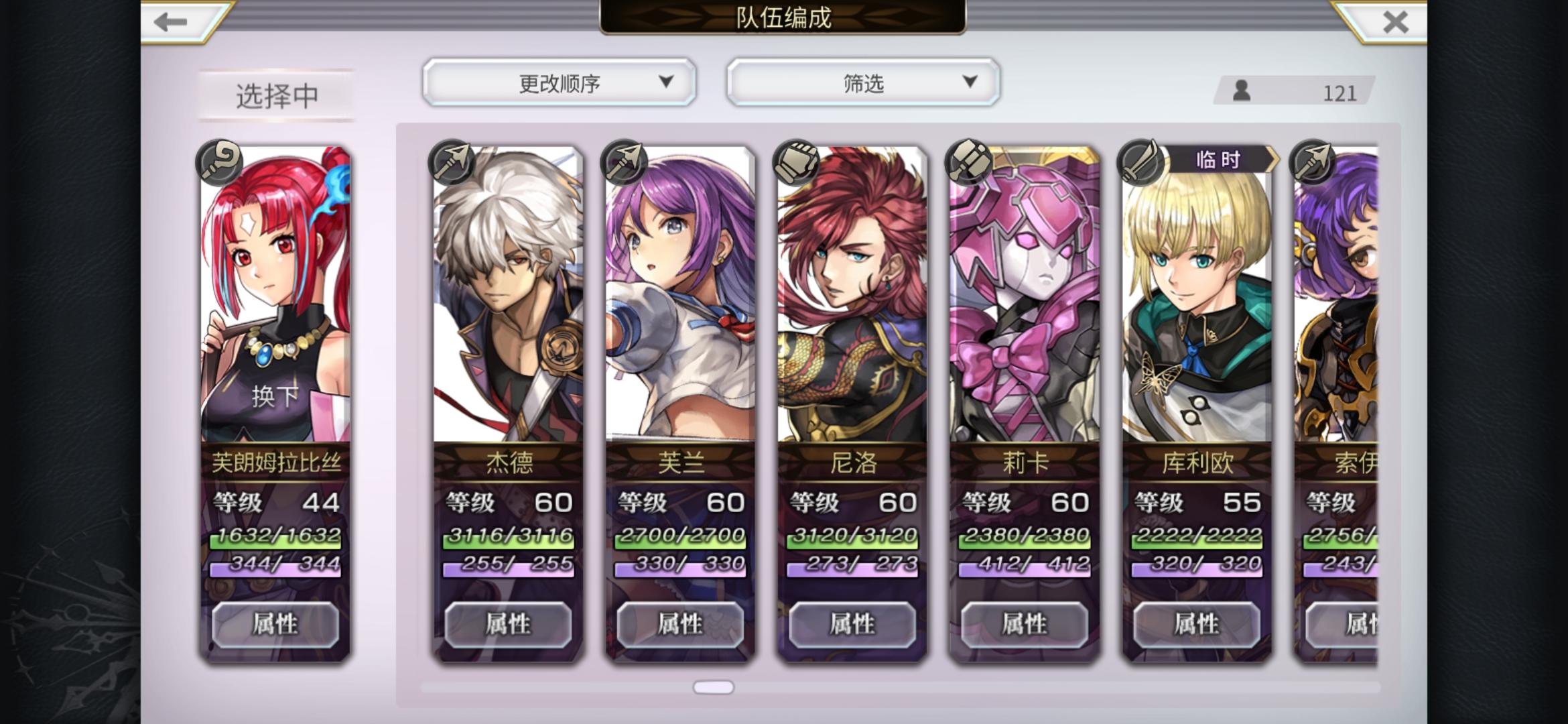Open 属性 for 杰德

[509, 624]
